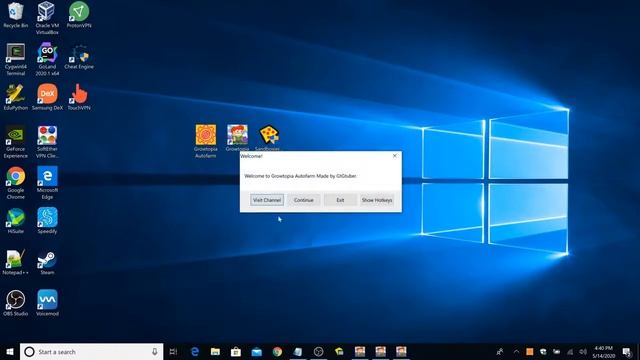Click Continue in the Welcome dialog
Viewport: 640px width, 360px height.
point(304,200)
